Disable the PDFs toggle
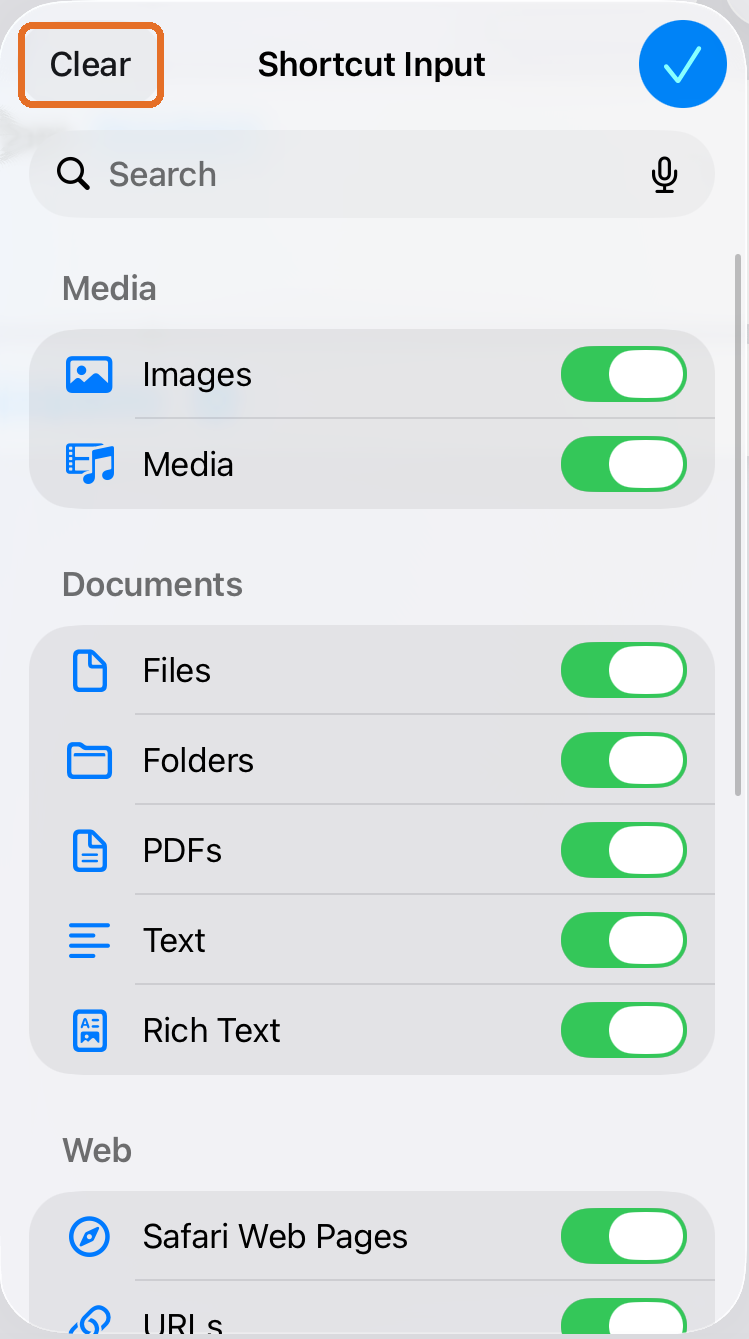Screen dimensions: 749x1339 (624, 850)
